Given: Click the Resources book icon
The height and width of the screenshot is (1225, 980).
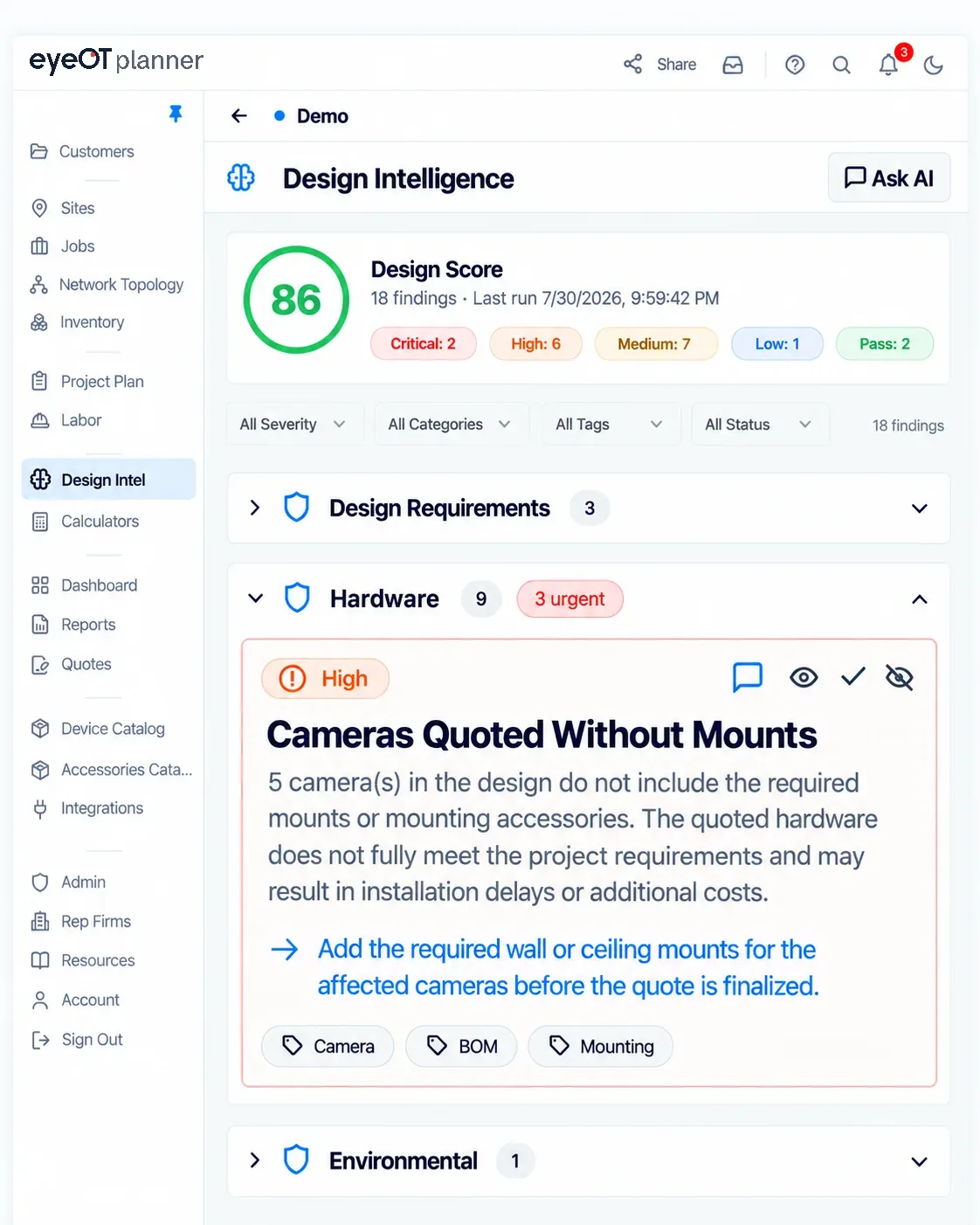Looking at the screenshot, I should click(x=40, y=960).
